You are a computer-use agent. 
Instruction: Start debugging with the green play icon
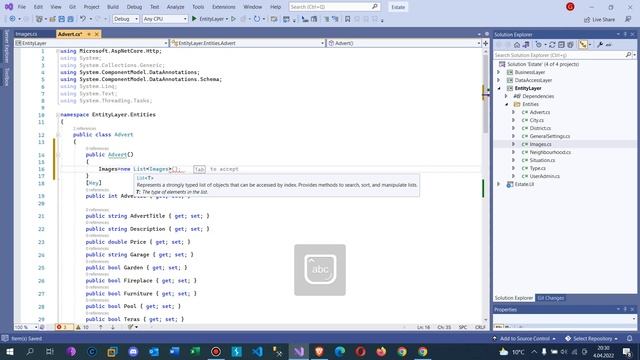point(194,19)
